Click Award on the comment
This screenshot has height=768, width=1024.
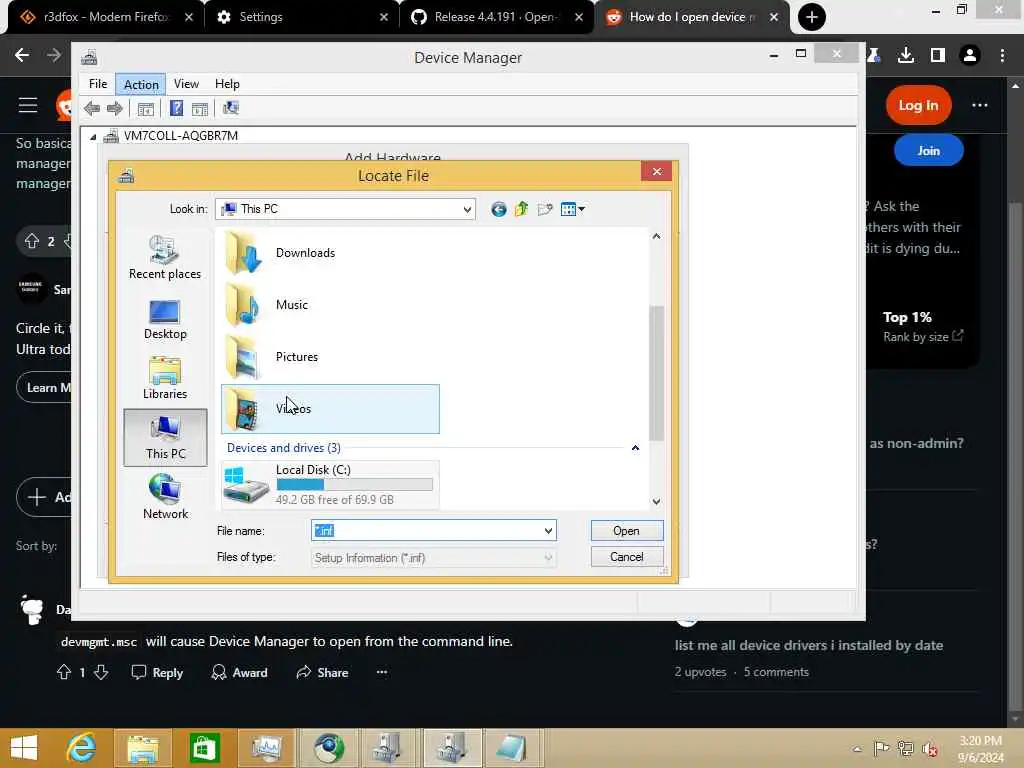pyautogui.click(x=239, y=673)
